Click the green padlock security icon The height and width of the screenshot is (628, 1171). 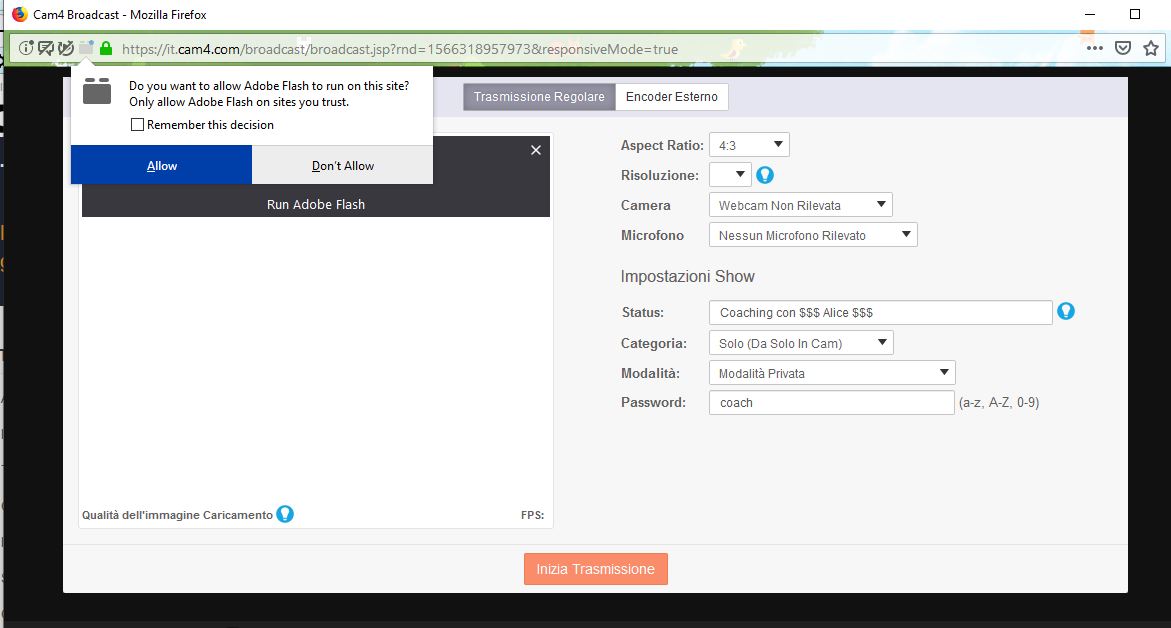click(x=106, y=48)
